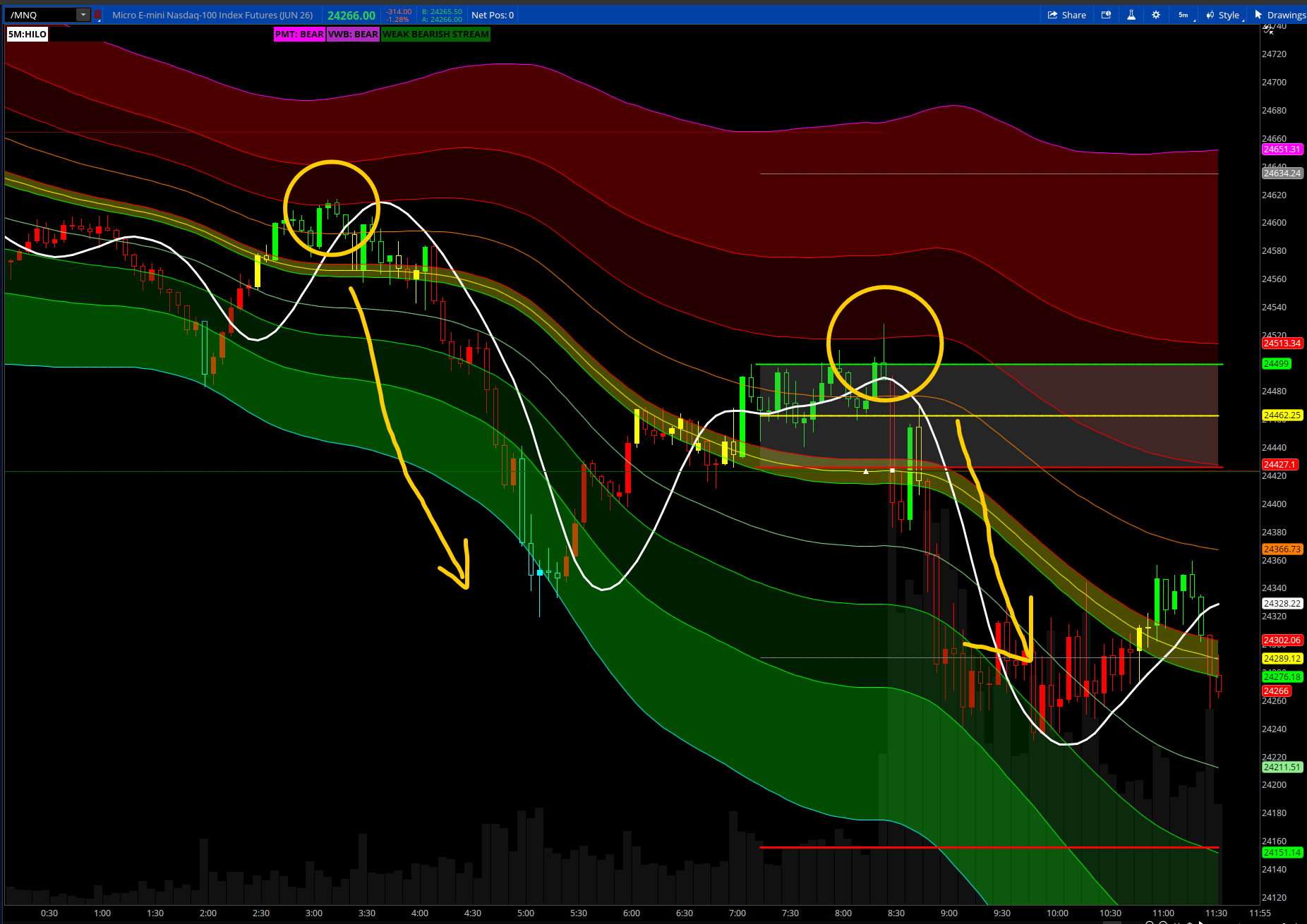Click the alert/news notification icon in toolbar
Image resolution: width=1307 pixels, height=924 pixels.
tap(1106, 15)
